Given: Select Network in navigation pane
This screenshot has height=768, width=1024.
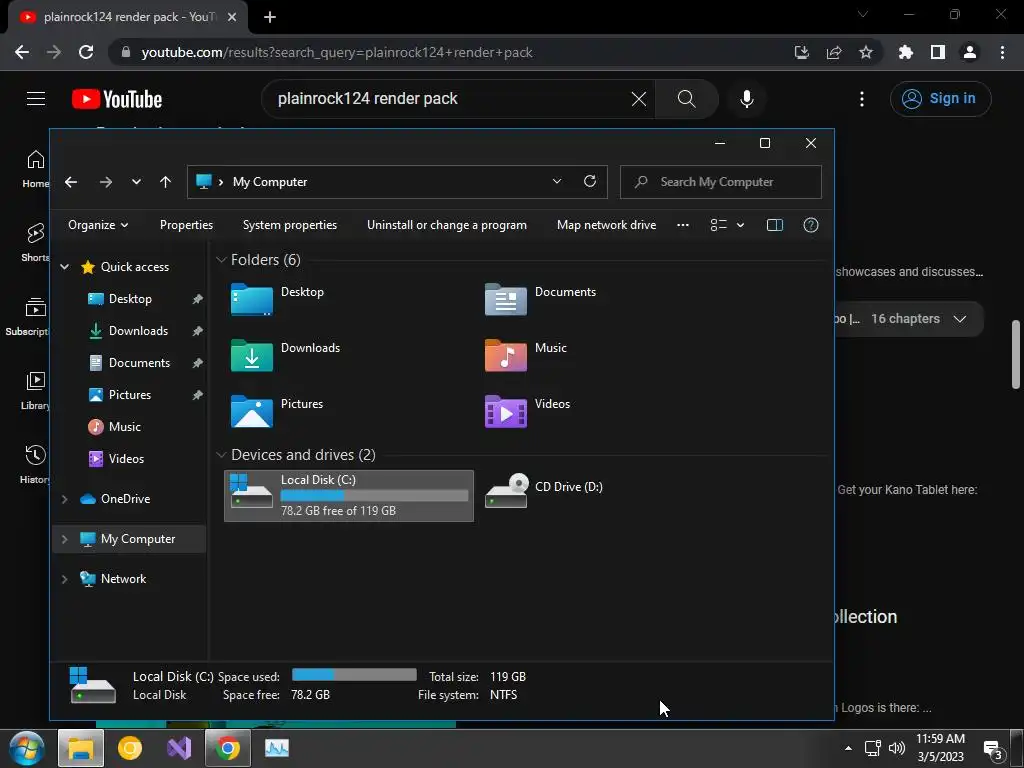Looking at the screenshot, I should [123, 579].
